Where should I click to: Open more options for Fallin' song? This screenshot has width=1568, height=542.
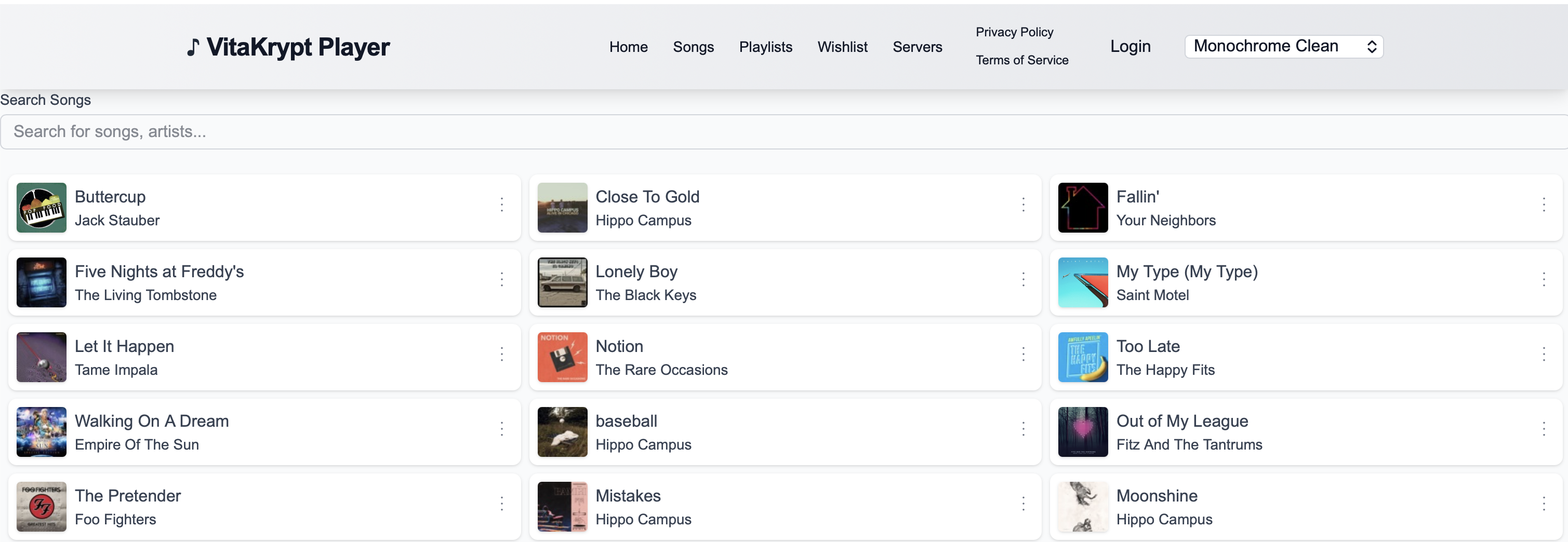pos(1544,205)
